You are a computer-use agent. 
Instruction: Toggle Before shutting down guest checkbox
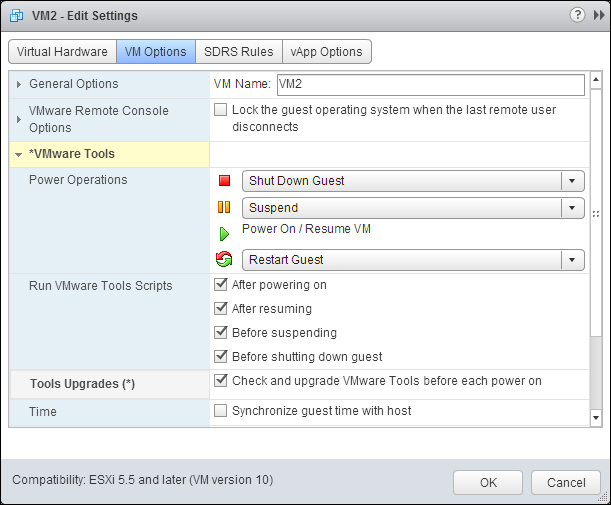tap(221, 357)
